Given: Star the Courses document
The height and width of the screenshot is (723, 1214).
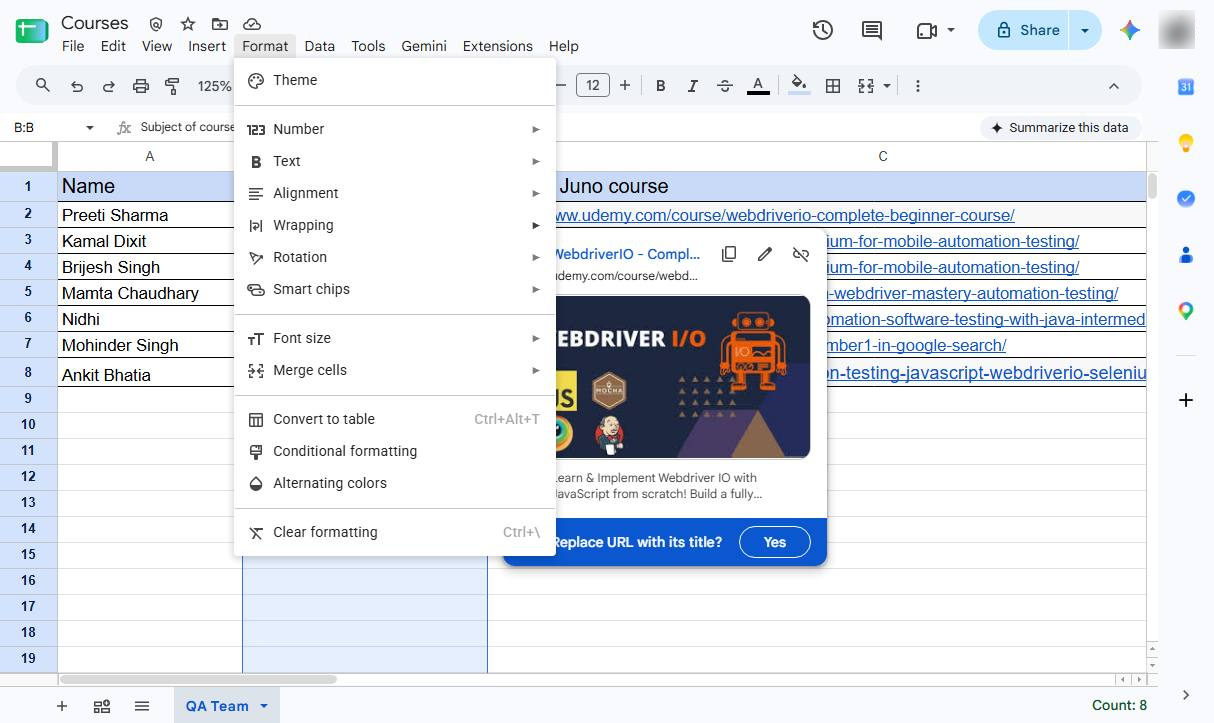Looking at the screenshot, I should (x=187, y=23).
